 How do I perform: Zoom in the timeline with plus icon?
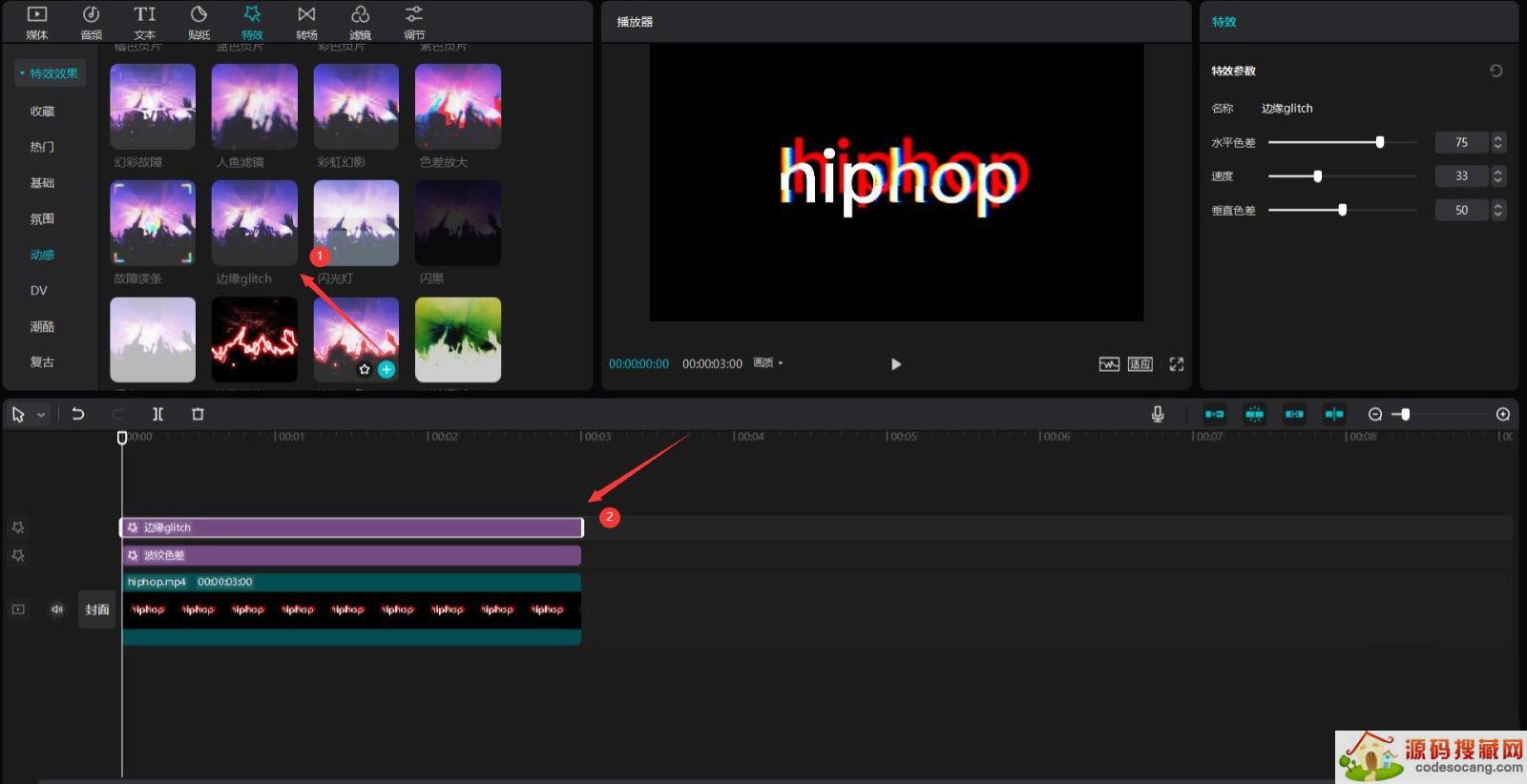(1502, 414)
